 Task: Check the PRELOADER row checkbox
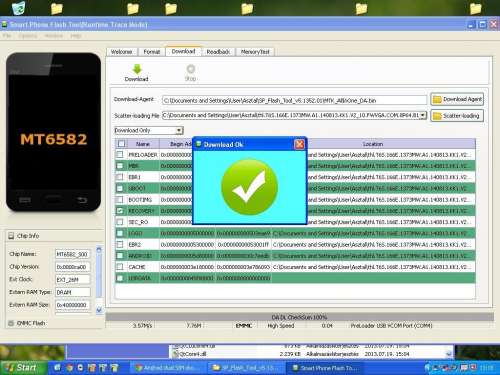click(120, 154)
